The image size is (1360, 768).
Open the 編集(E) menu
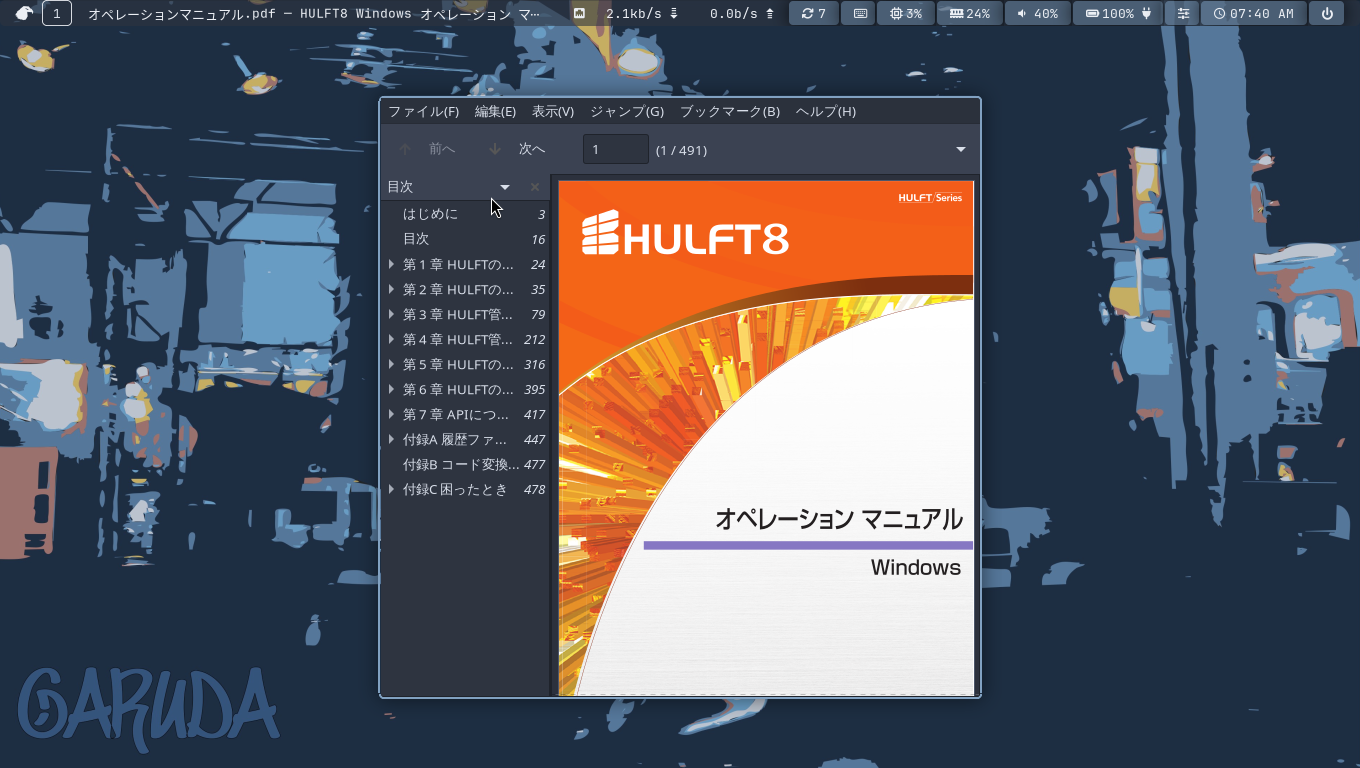point(495,111)
